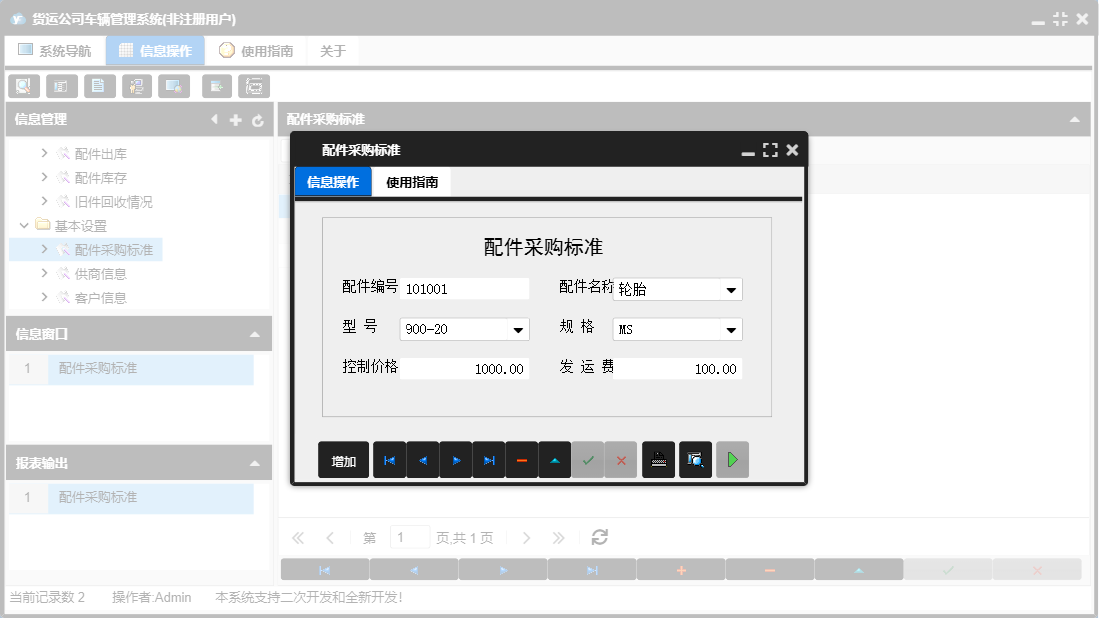Click the refresh icon in the page bar
The image size is (1099, 618).
point(599,537)
